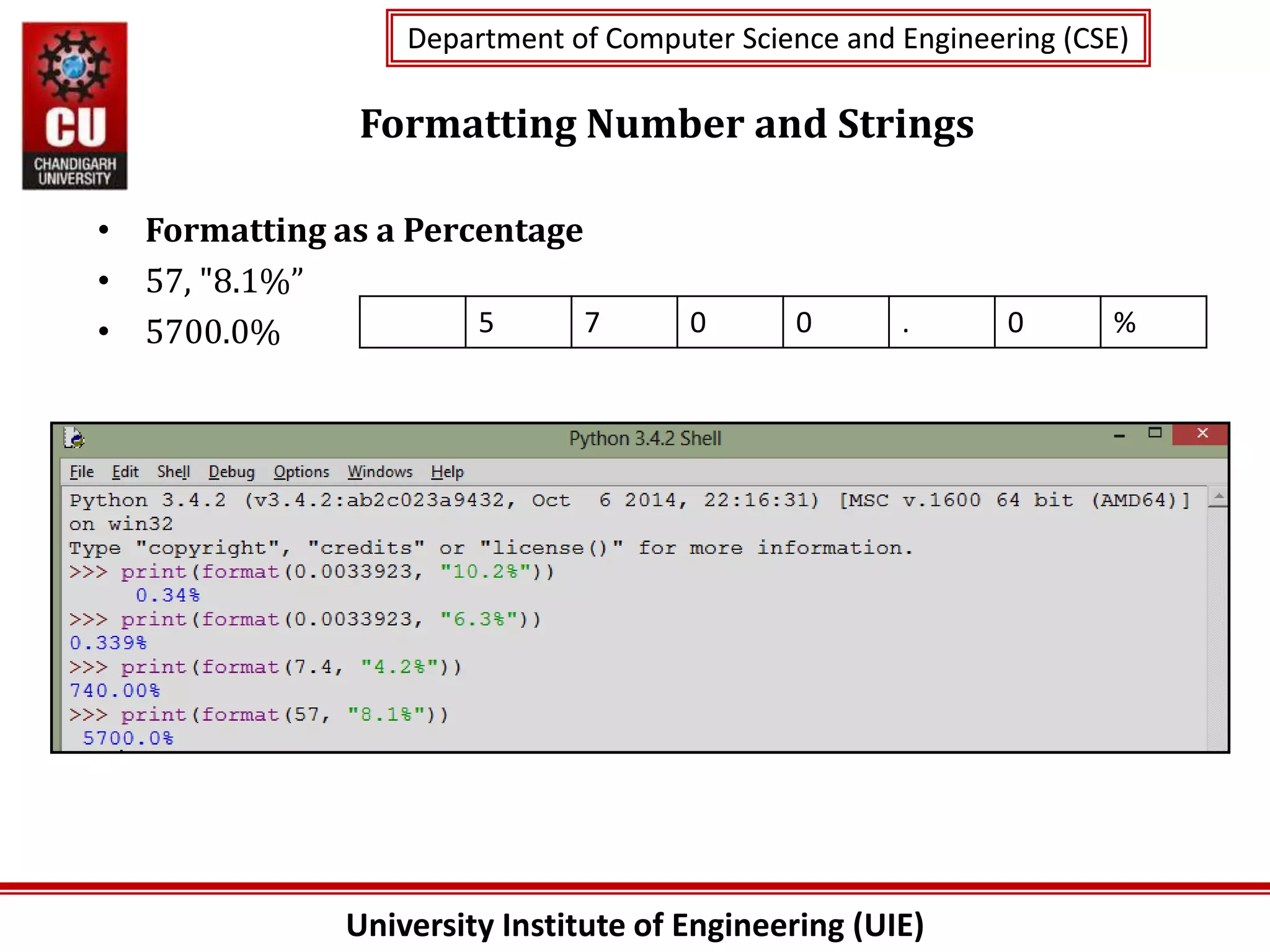Click the output line 0.339%
1270x952 pixels.
click(x=108, y=643)
